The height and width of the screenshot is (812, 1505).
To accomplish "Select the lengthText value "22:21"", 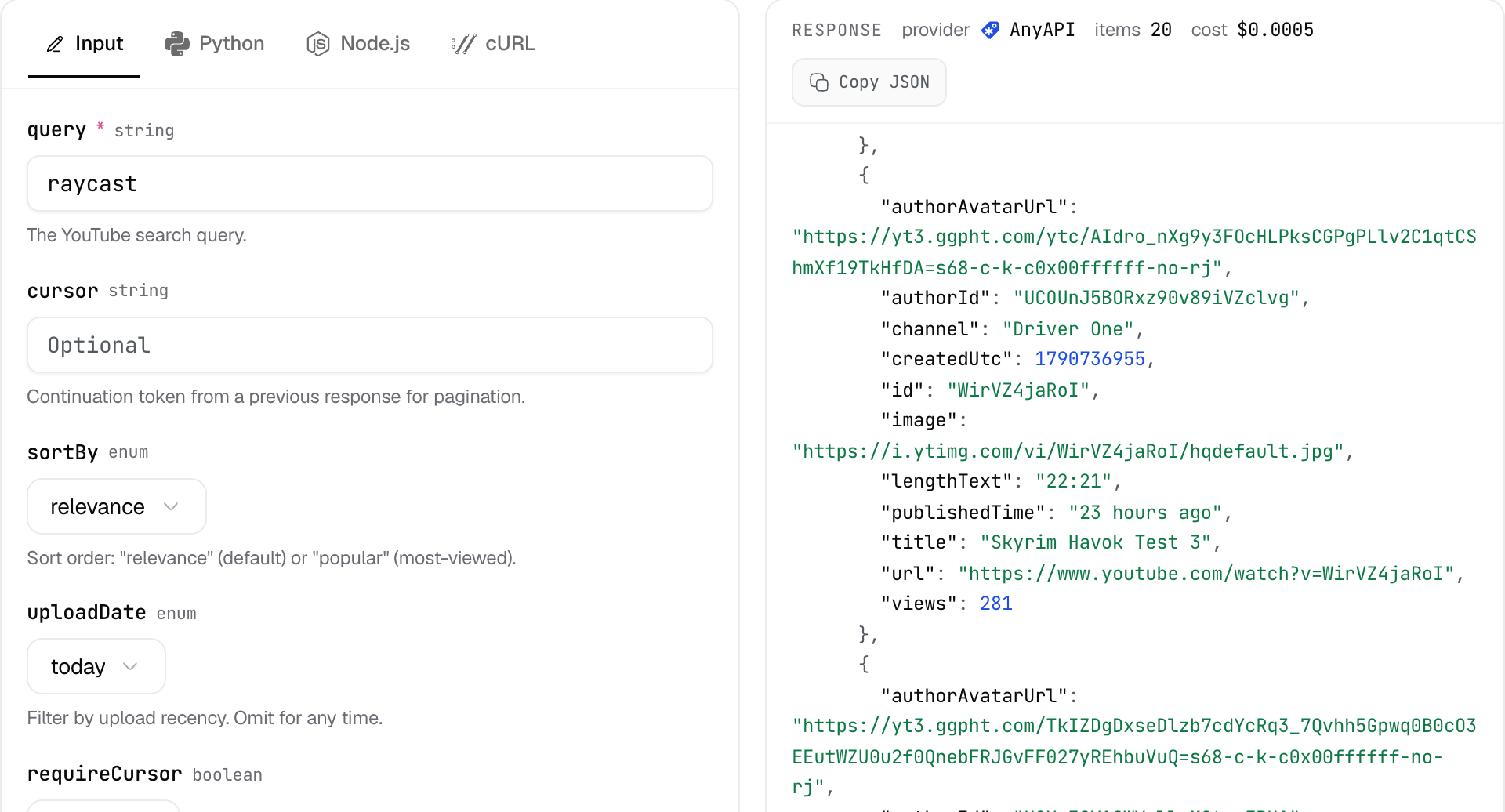I will [x=1073, y=481].
